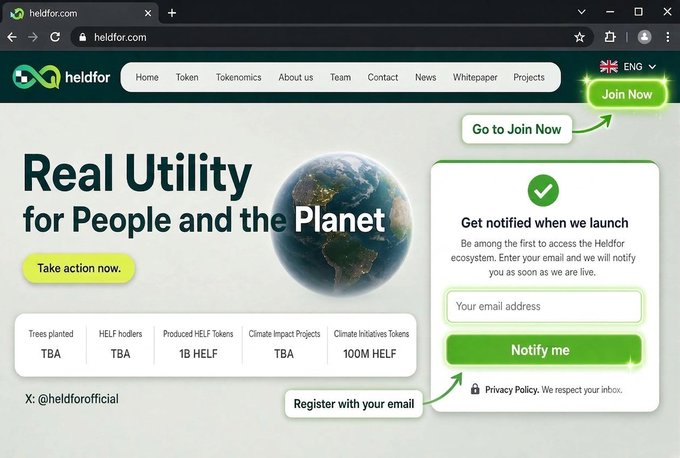Click the green checkmark icon

pos(543,190)
